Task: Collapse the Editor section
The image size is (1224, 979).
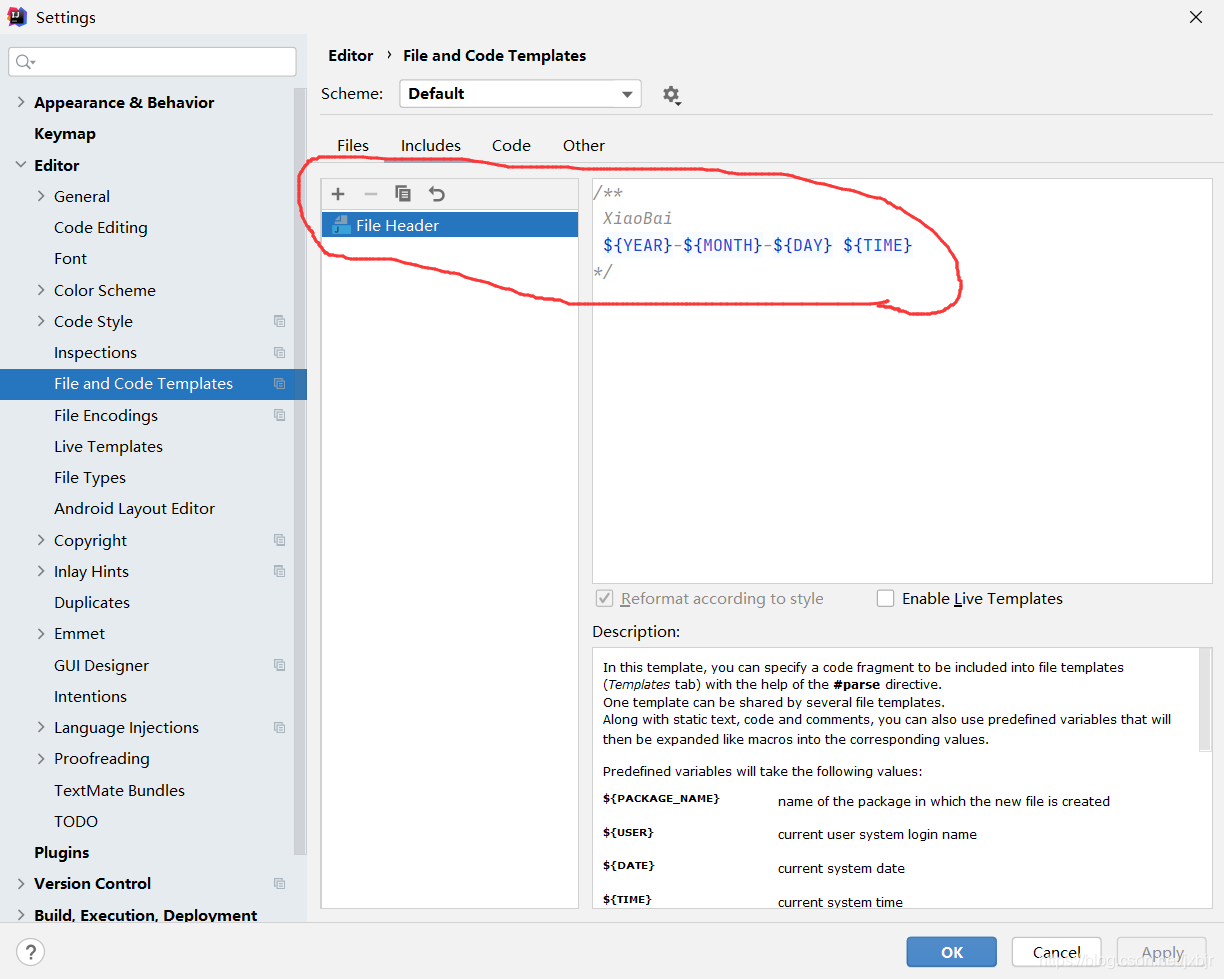Action: point(21,165)
